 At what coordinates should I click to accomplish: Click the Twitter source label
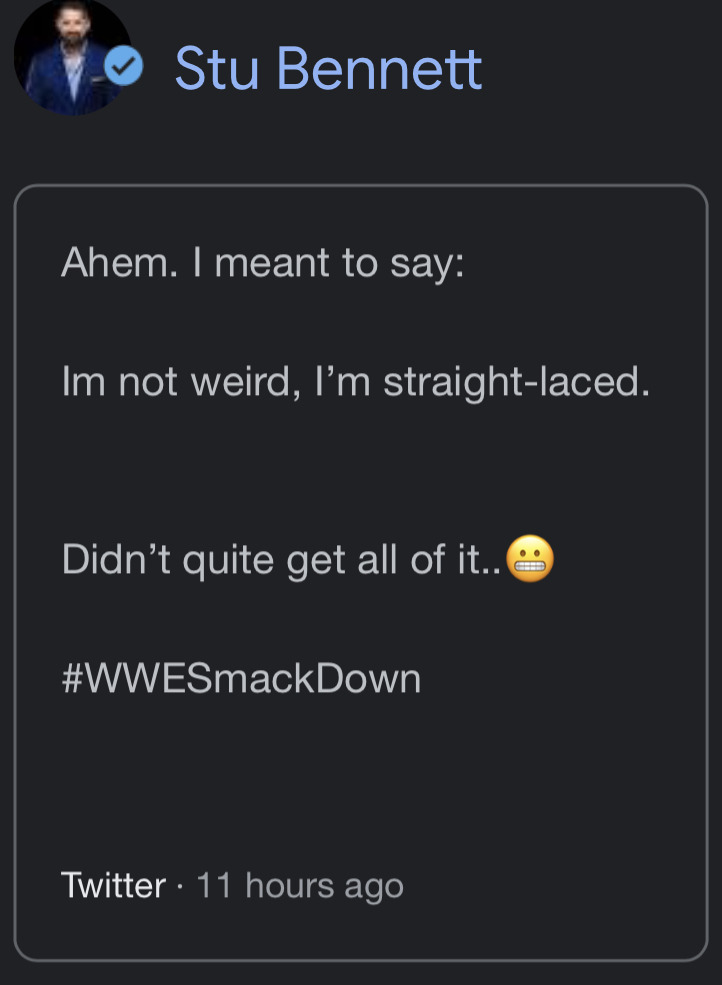click(113, 885)
